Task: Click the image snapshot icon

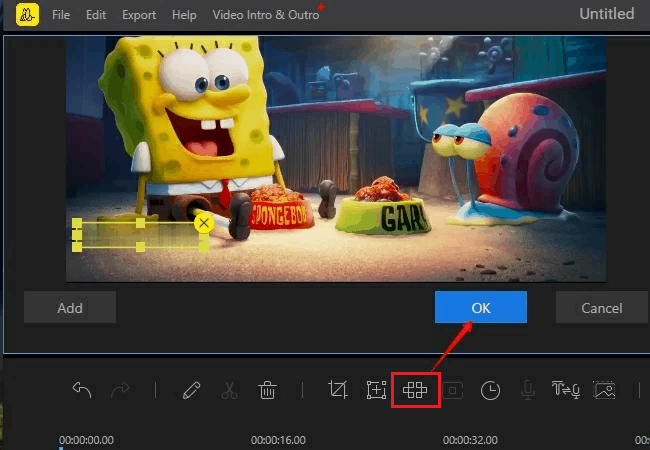Action: [x=604, y=390]
